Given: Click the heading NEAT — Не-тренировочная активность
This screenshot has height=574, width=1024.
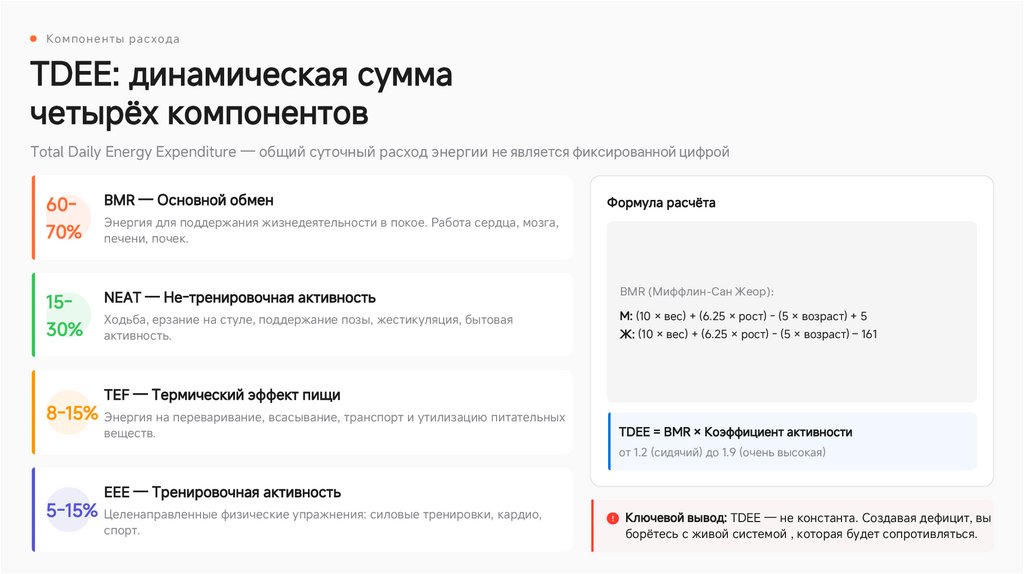Looking at the screenshot, I should (240, 298).
